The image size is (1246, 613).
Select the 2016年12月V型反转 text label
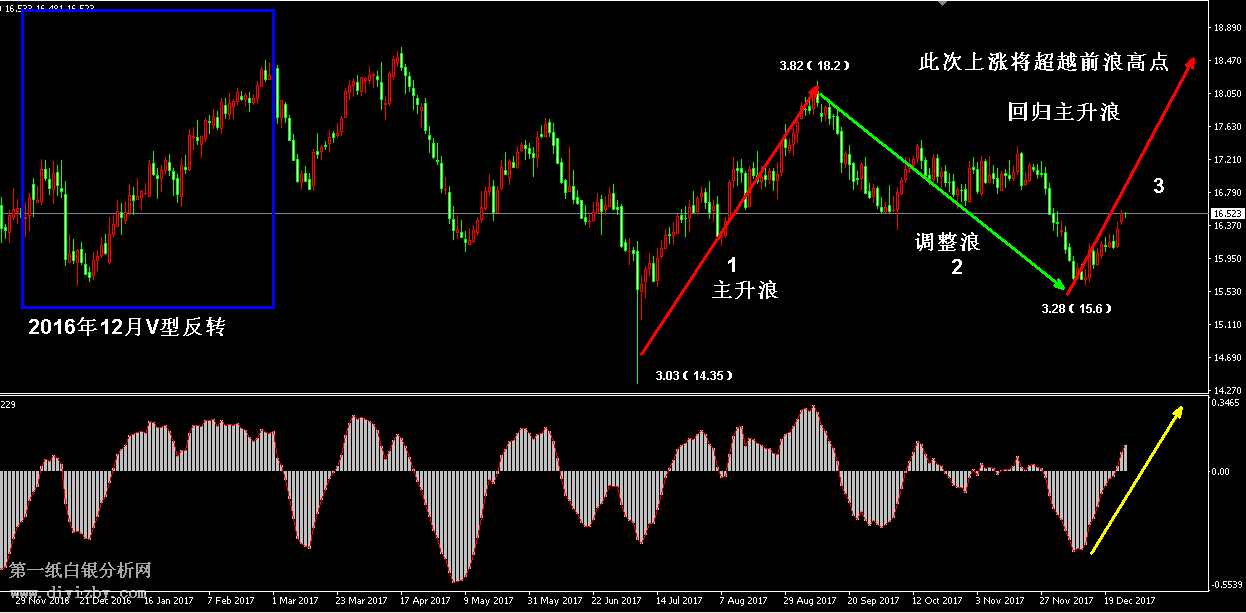[126, 327]
